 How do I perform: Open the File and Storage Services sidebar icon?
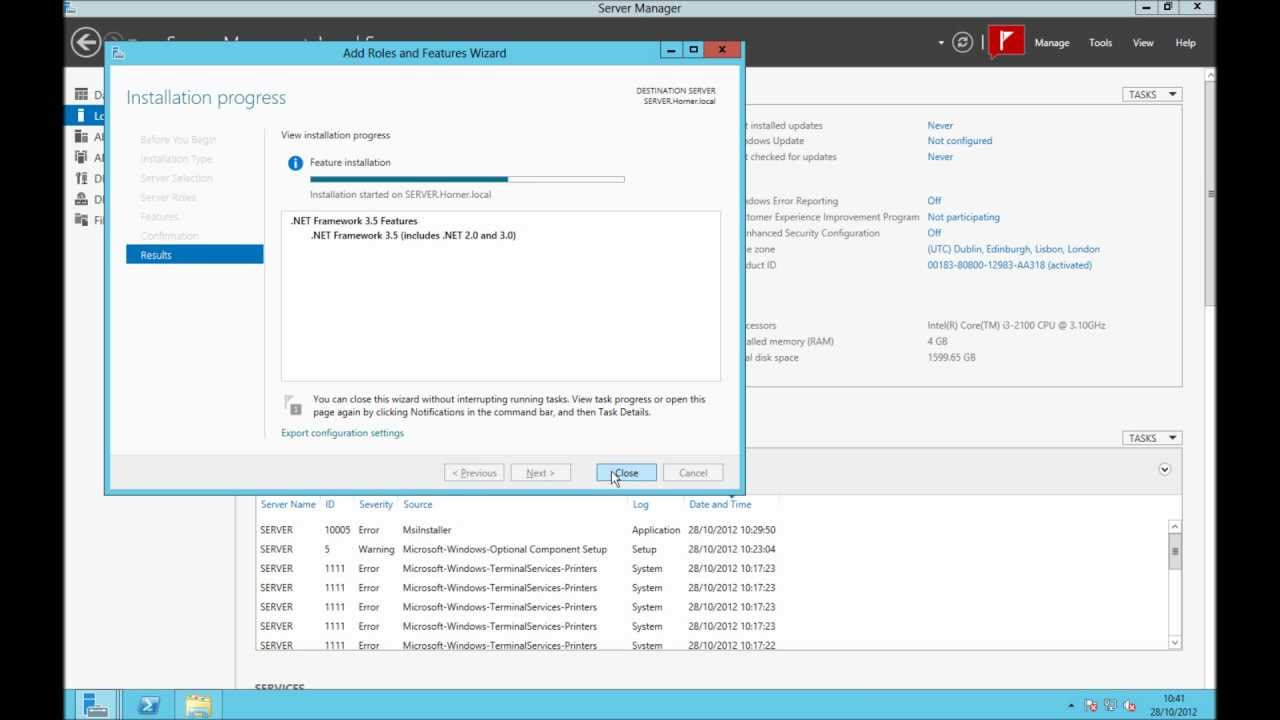point(81,220)
